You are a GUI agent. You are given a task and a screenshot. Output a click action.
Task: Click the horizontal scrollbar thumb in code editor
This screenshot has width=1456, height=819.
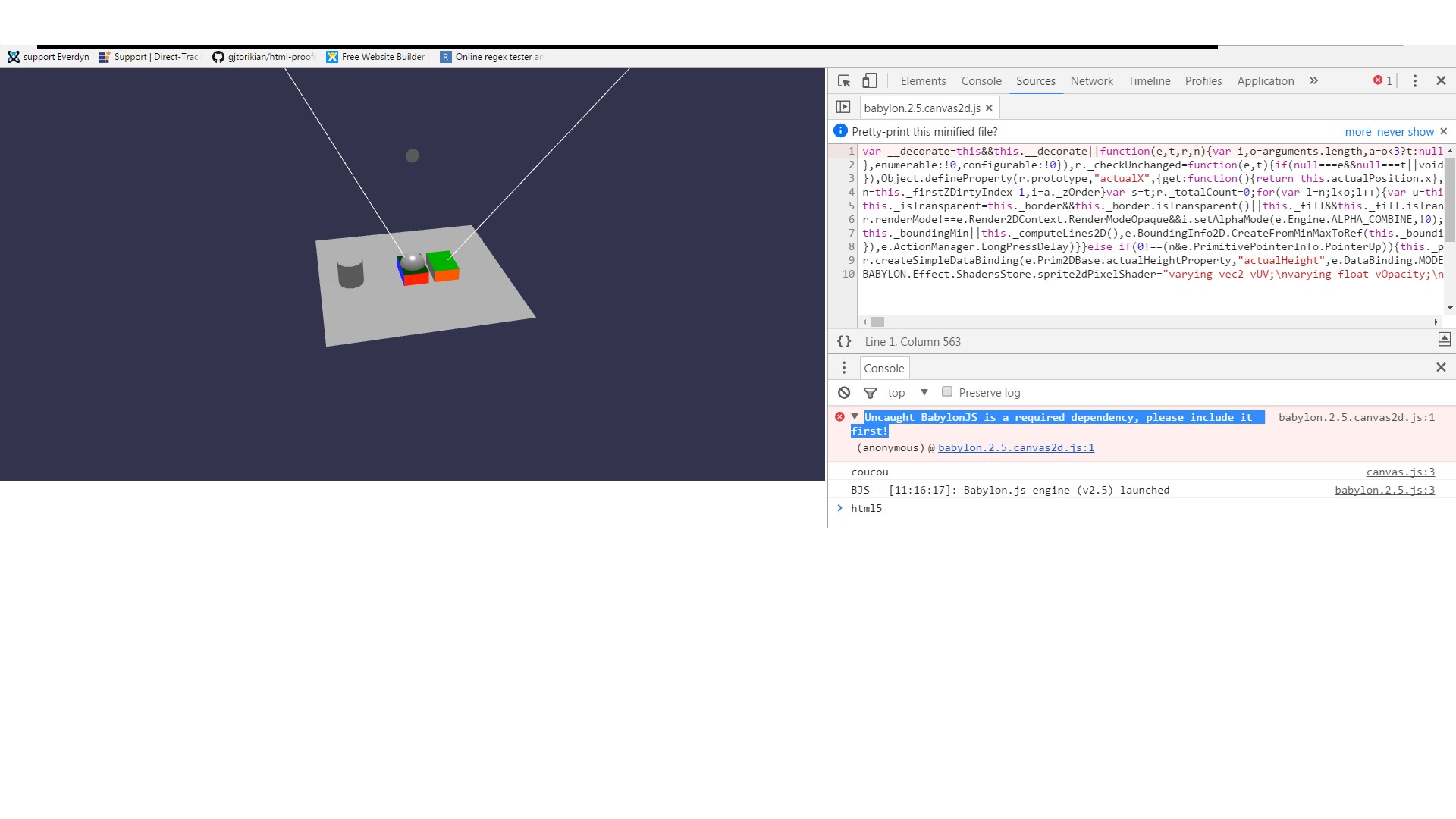click(x=877, y=322)
